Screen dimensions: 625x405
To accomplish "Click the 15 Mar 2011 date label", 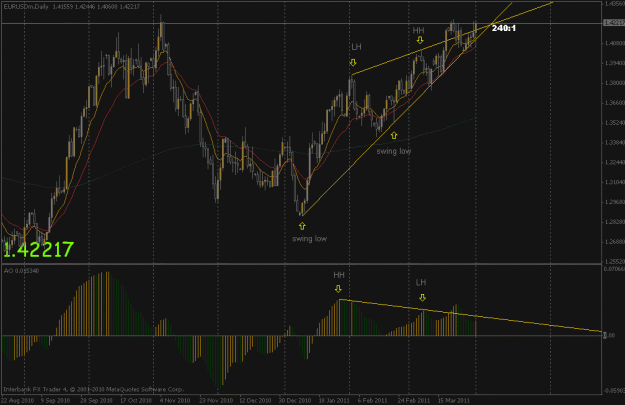I will (454, 400).
